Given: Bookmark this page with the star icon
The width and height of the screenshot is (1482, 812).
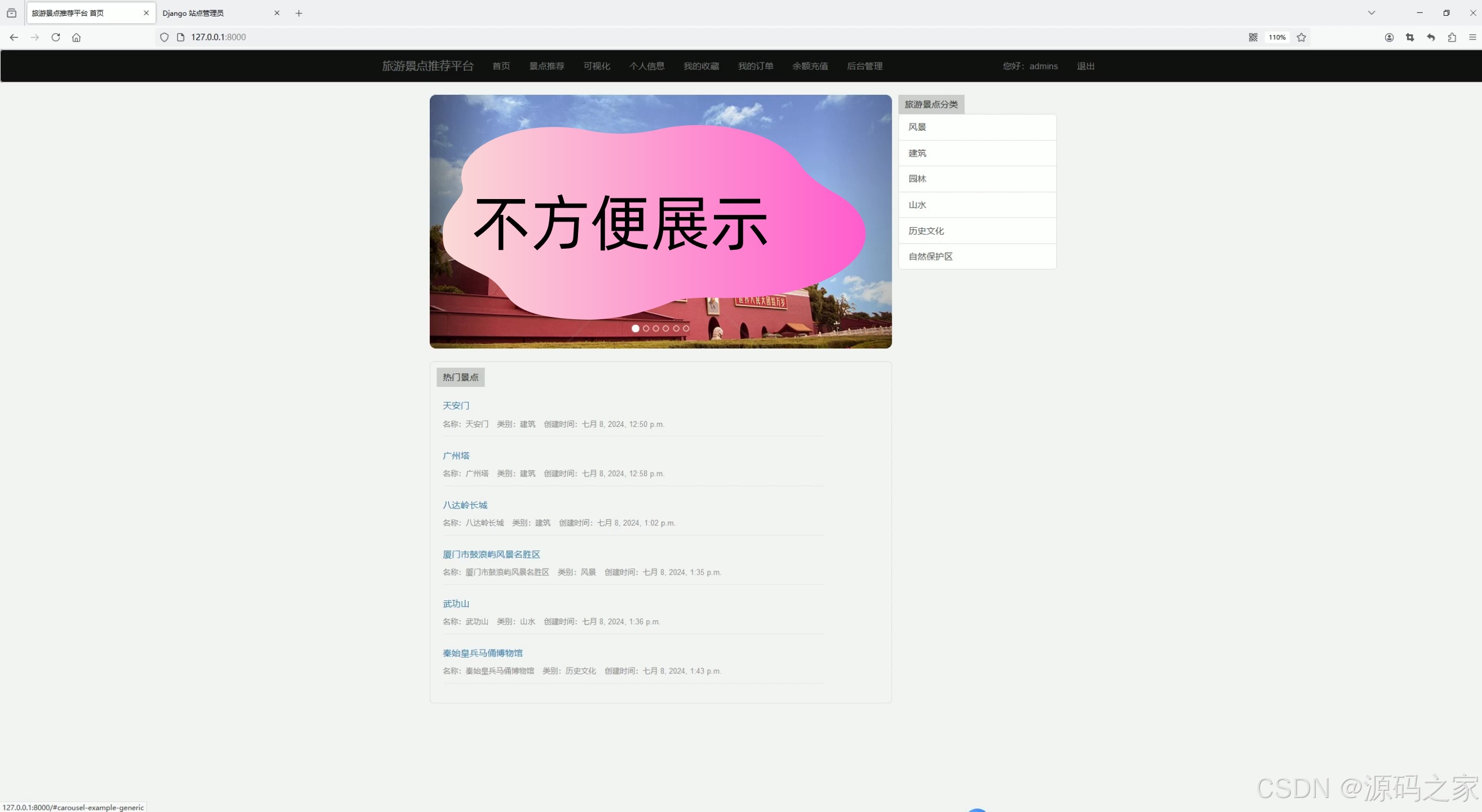Looking at the screenshot, I should [1302, 37].
